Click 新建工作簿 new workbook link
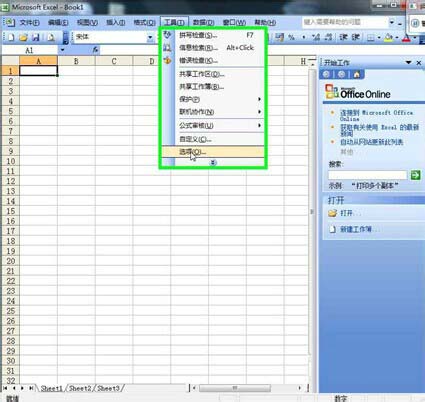425x402 pixels. click(356, 229)
